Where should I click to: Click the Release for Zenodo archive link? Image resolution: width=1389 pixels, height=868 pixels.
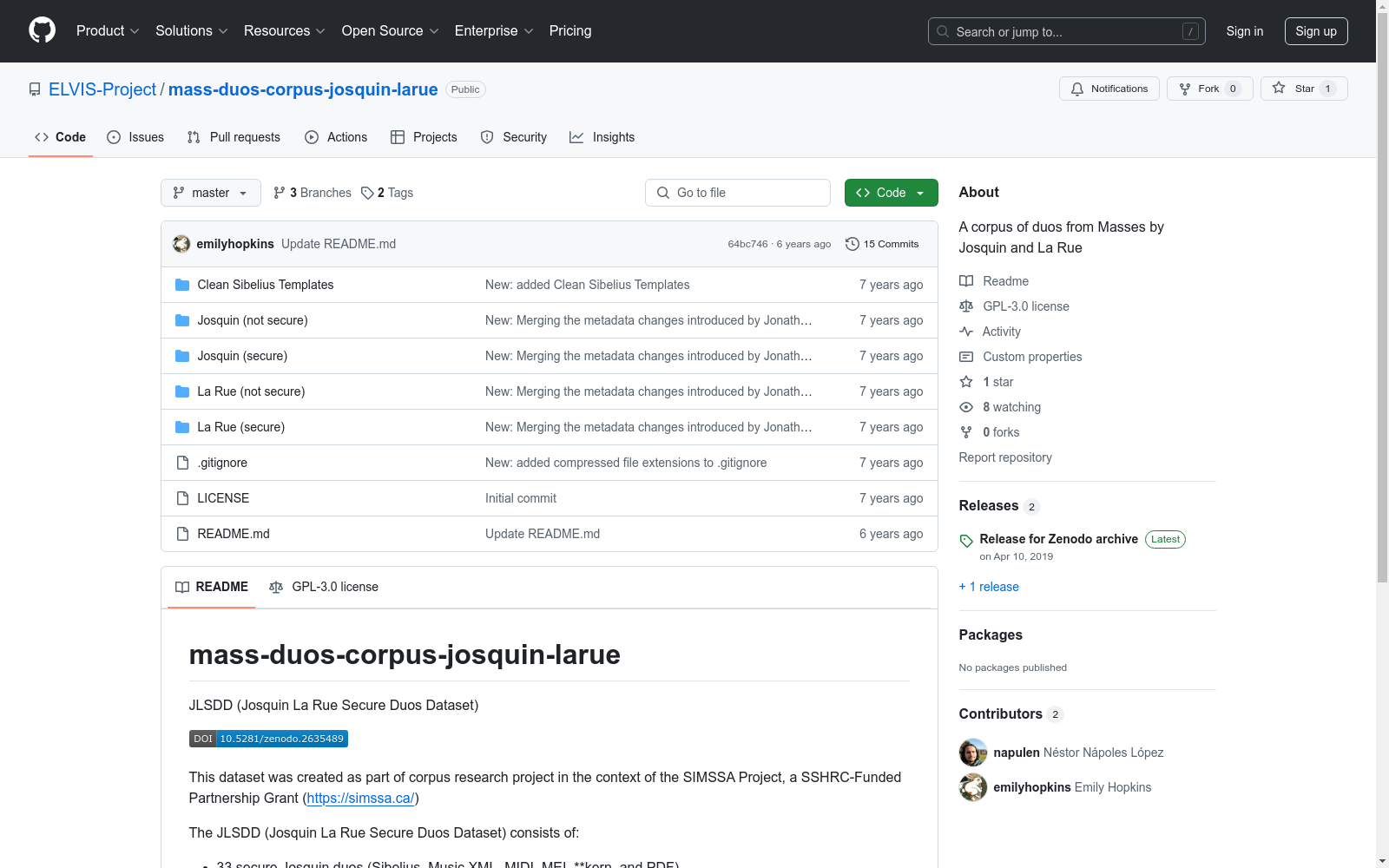click(x=1058, y=539)
